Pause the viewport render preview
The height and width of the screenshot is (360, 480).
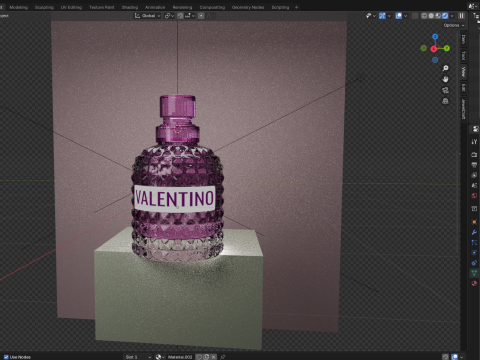point(461,16)
